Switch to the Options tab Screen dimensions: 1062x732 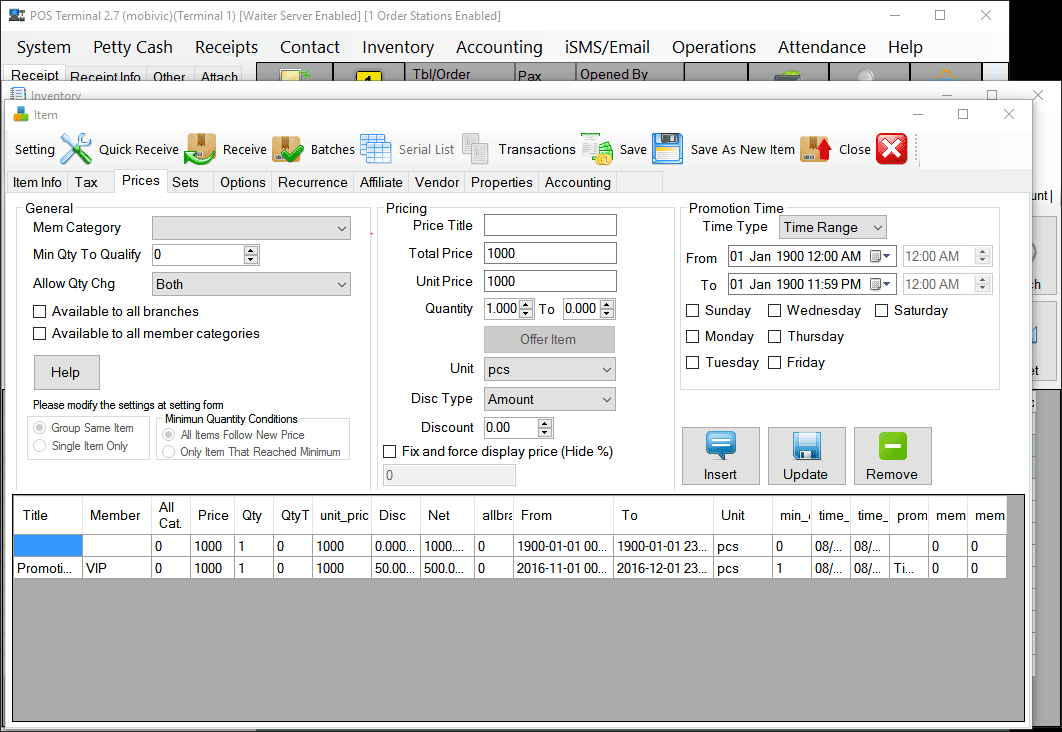tap(242, 182)
